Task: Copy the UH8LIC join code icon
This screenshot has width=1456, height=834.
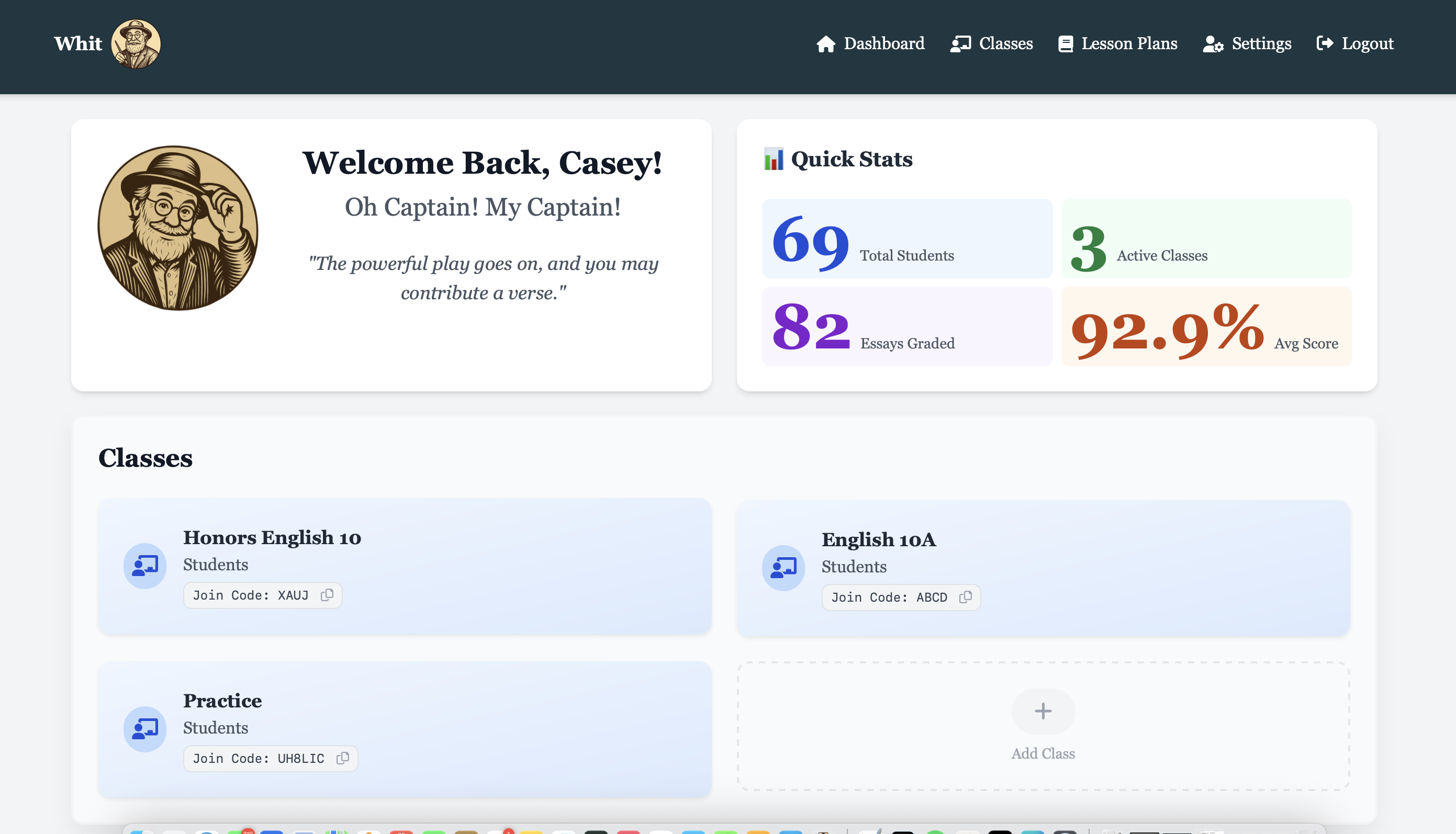Action: (342, 758)
